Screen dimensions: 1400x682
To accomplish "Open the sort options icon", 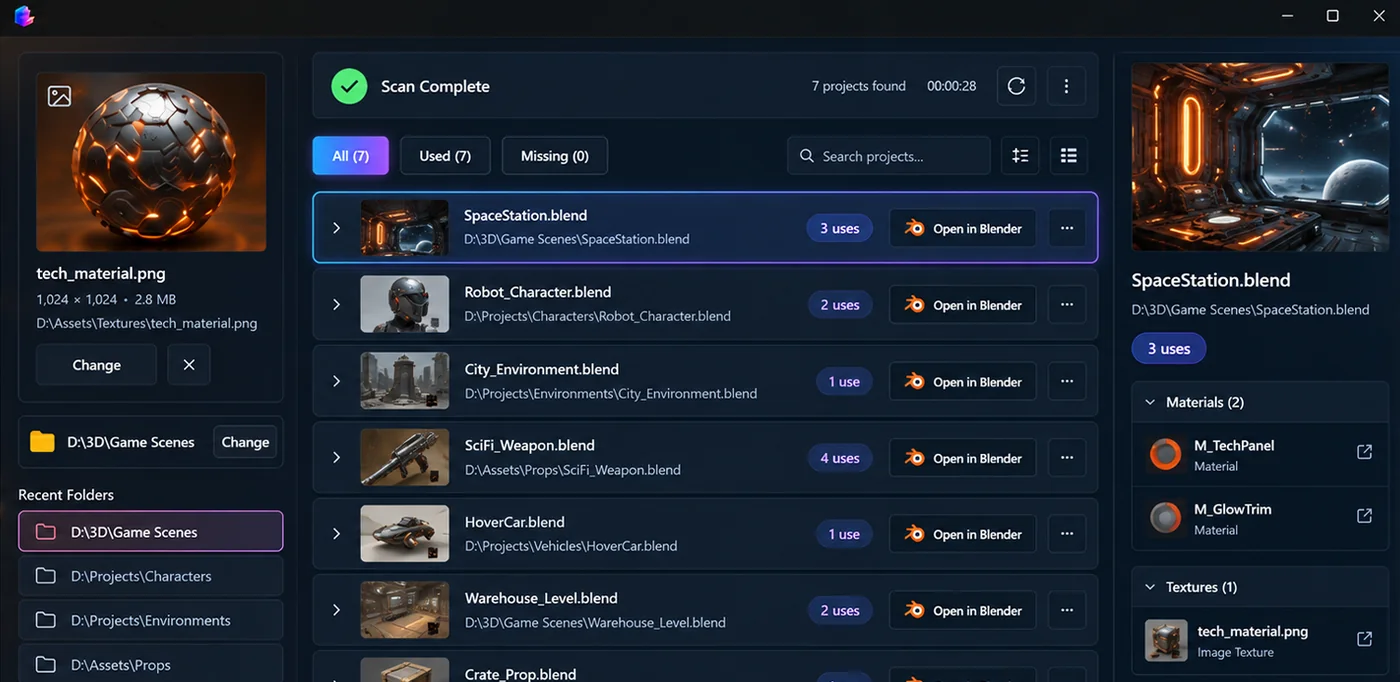I will [x=1020, y=156].
